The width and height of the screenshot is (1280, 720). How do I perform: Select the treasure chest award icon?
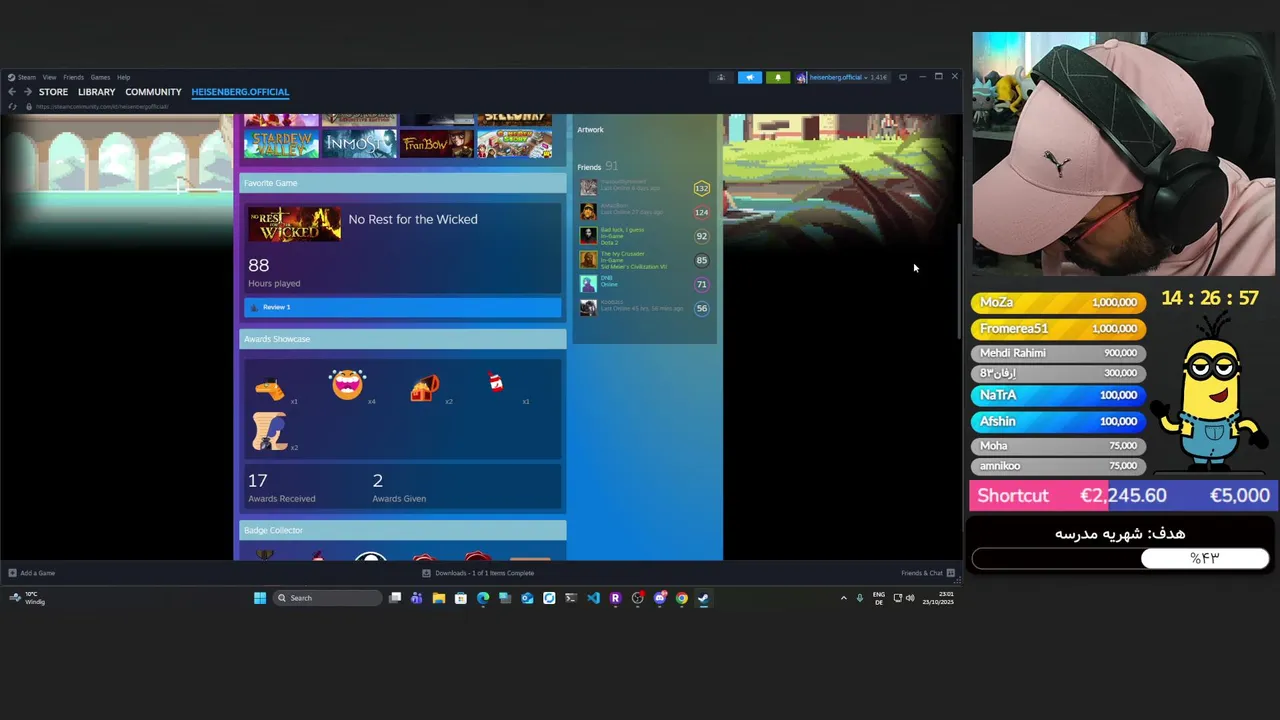pyautogui.click(x=424, y=388)
